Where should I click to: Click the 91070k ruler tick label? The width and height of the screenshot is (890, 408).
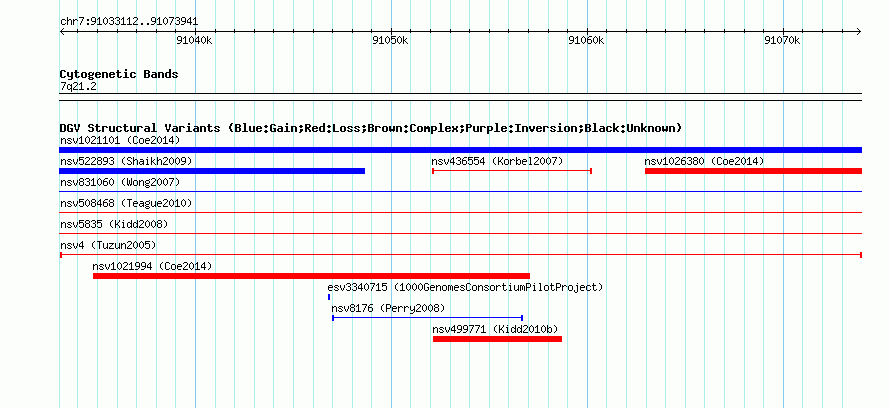click(782, 40)
